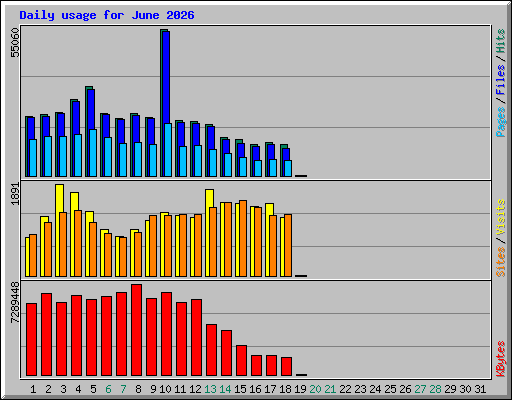The width and height of the screenshot is (512, 400).
Task: Click day 1 on the date axis
Action: pyautogui.click(x=33, y=389)
